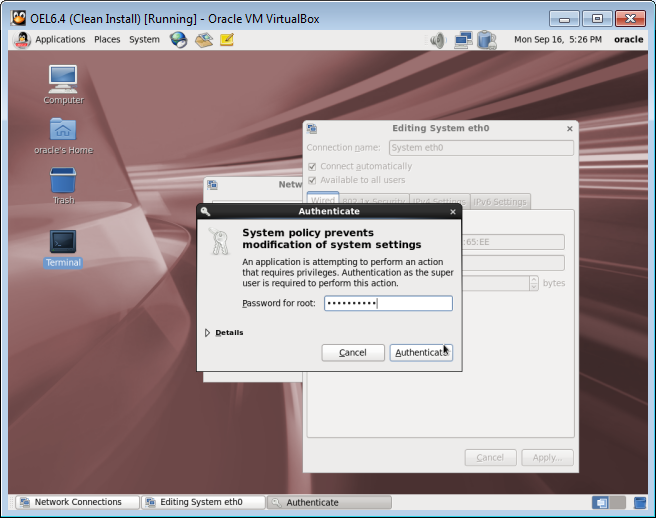Switch to the IPv6 Settings tab

pos(500,202)
